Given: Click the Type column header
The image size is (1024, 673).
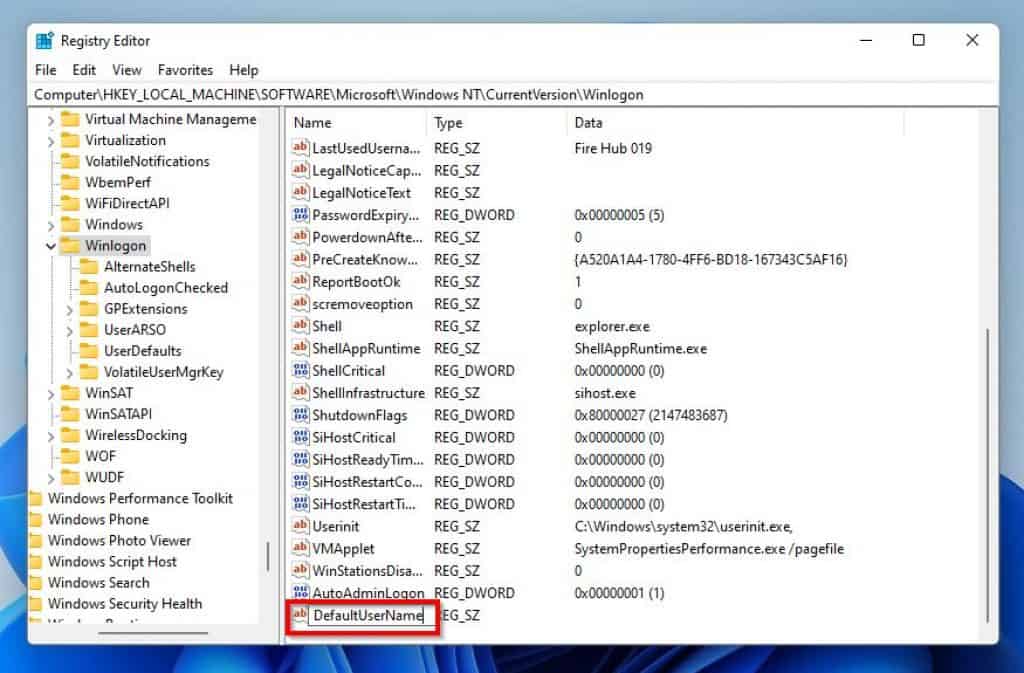Looking at the screenshot, I should pos(497,123).
